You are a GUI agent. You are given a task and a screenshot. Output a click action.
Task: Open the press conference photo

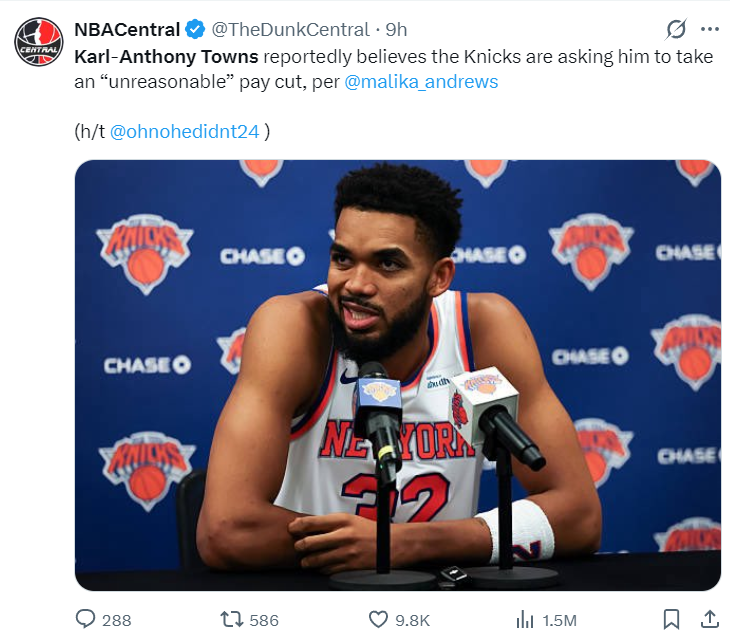click(398, 375)
